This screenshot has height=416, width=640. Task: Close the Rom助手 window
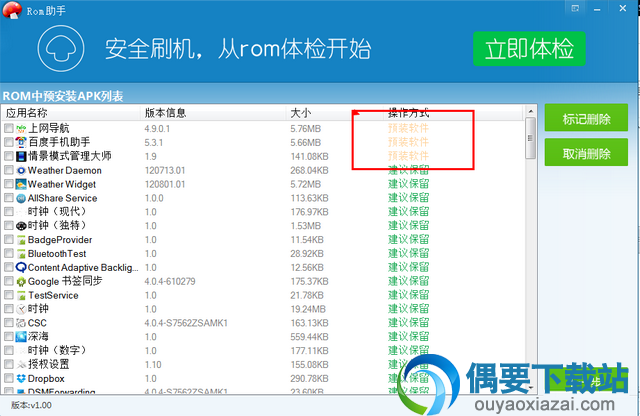[x=622, y=8]
